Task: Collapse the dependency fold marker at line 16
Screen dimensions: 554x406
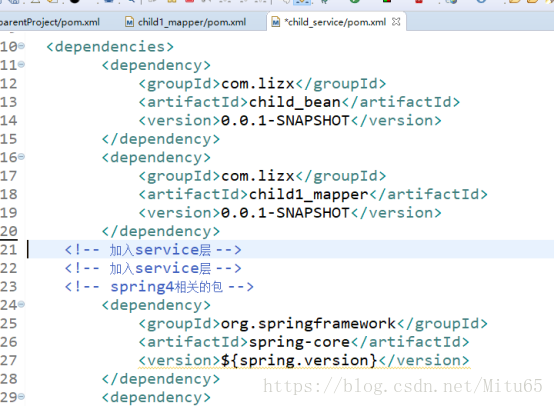Action: pos(21,157)
